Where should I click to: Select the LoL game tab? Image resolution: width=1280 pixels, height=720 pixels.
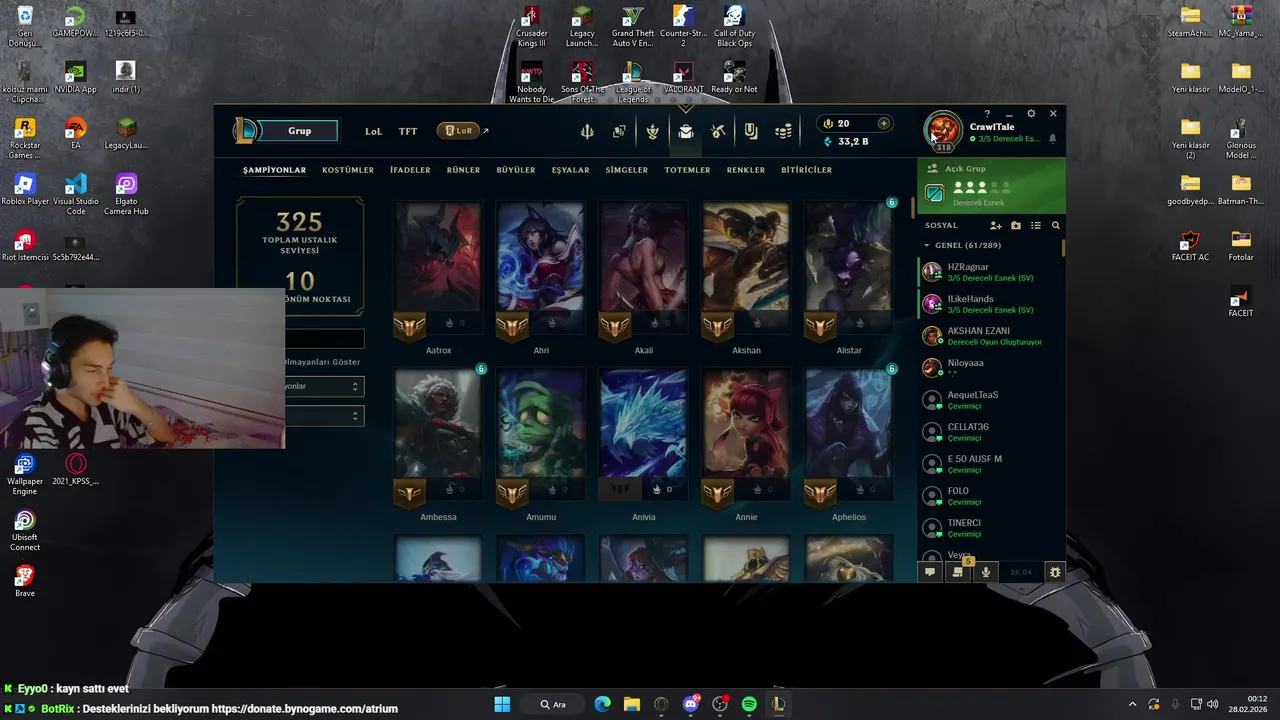point(373,131)
